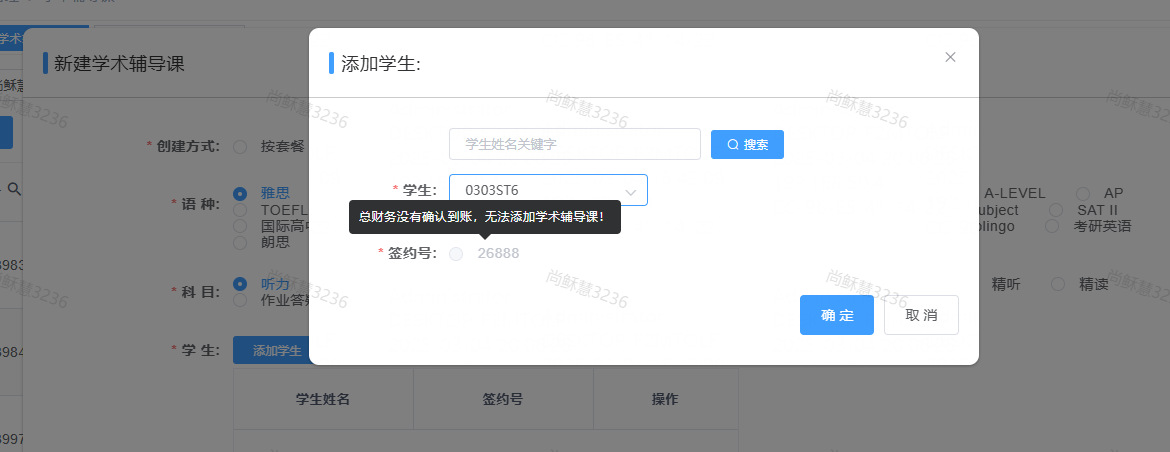Close the 添加学生 dialog with X
This screenshot has width=1170, height=452.
click(x=950, y=57)
